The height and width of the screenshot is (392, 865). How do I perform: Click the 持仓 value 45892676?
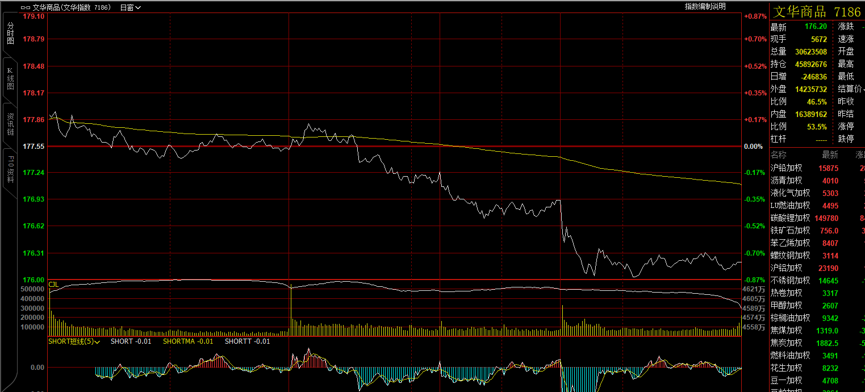coord(811,64)
